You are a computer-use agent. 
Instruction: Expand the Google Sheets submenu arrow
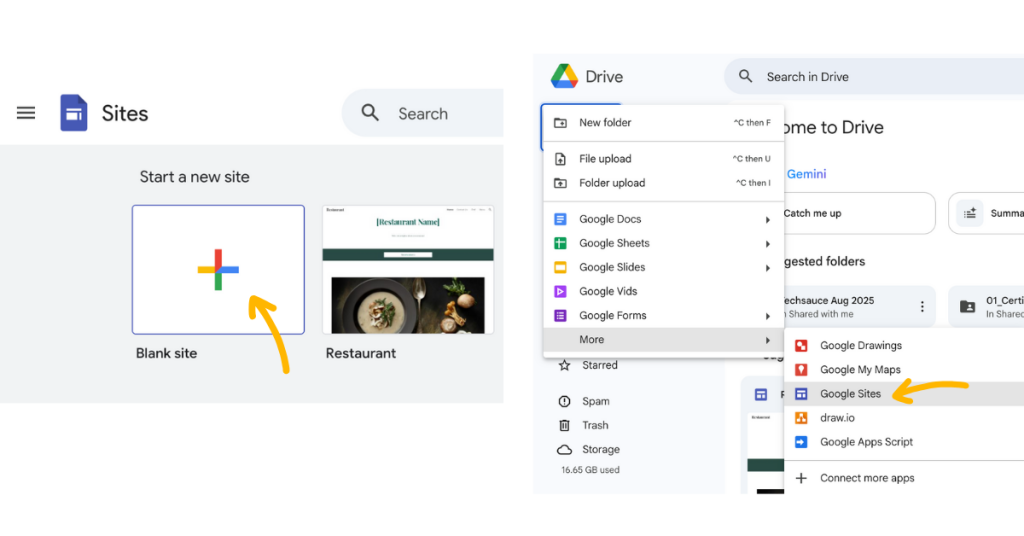pos(767,244)
